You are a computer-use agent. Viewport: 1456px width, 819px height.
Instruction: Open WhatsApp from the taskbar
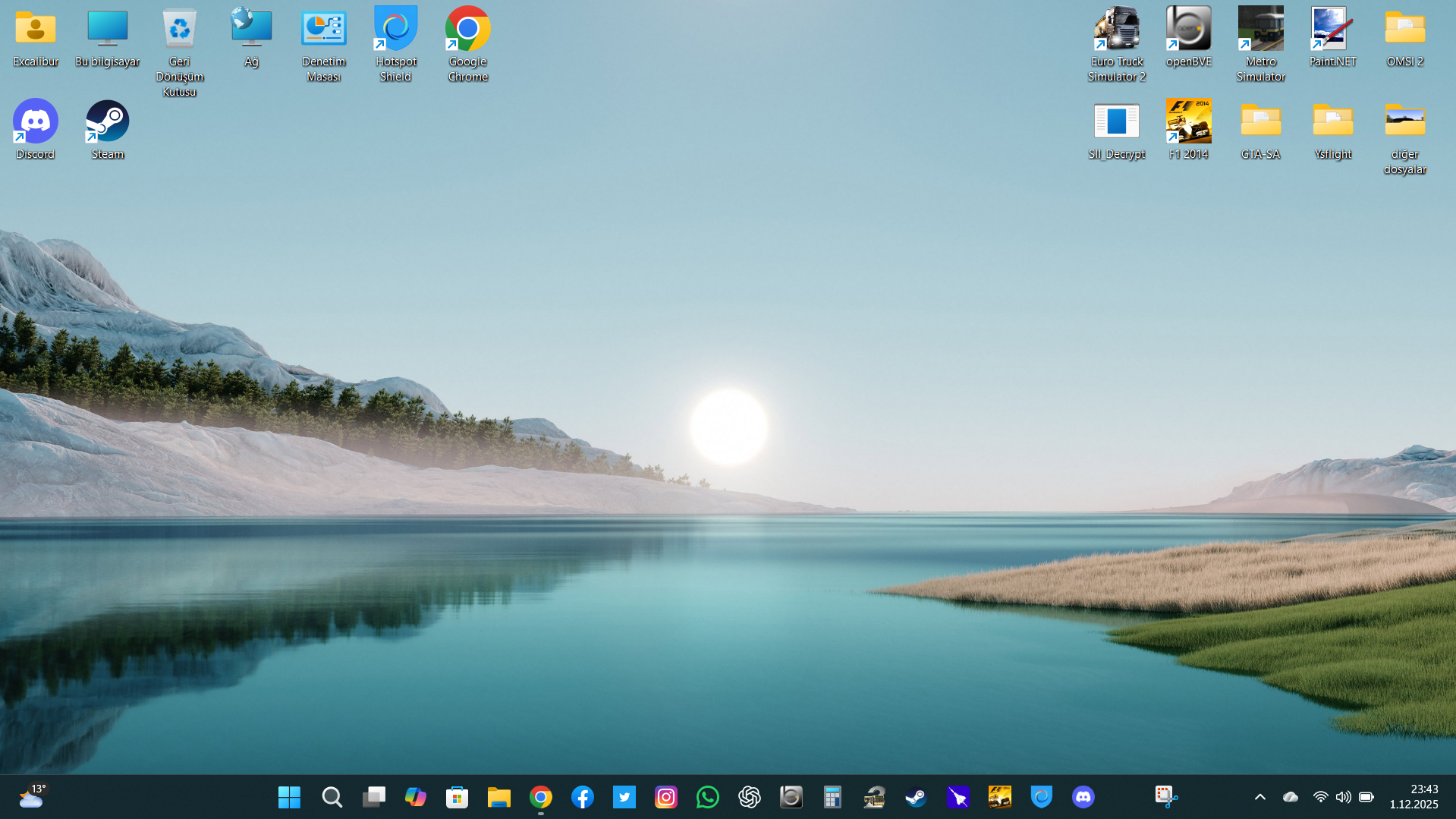[x=707, y=797]
